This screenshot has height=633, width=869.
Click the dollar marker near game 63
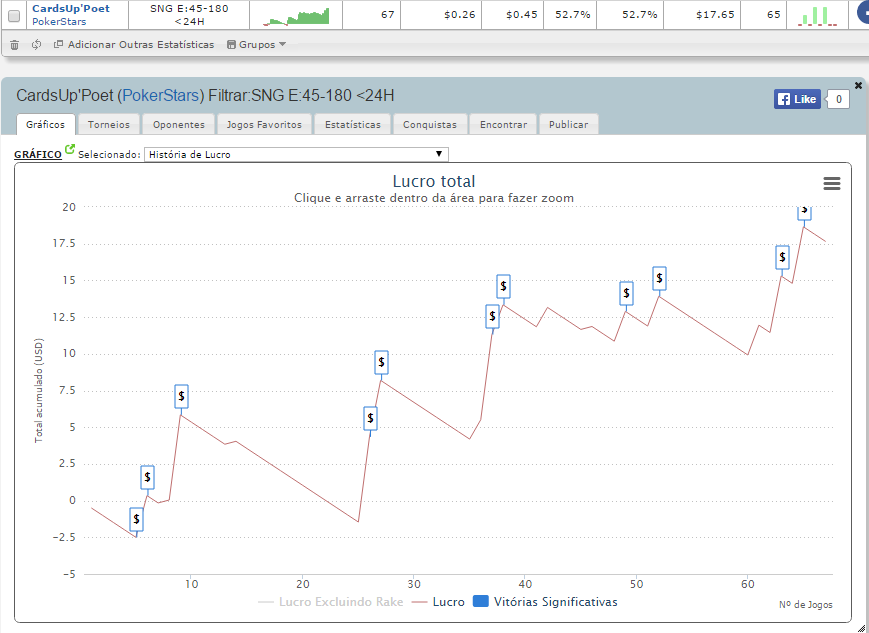782,257
